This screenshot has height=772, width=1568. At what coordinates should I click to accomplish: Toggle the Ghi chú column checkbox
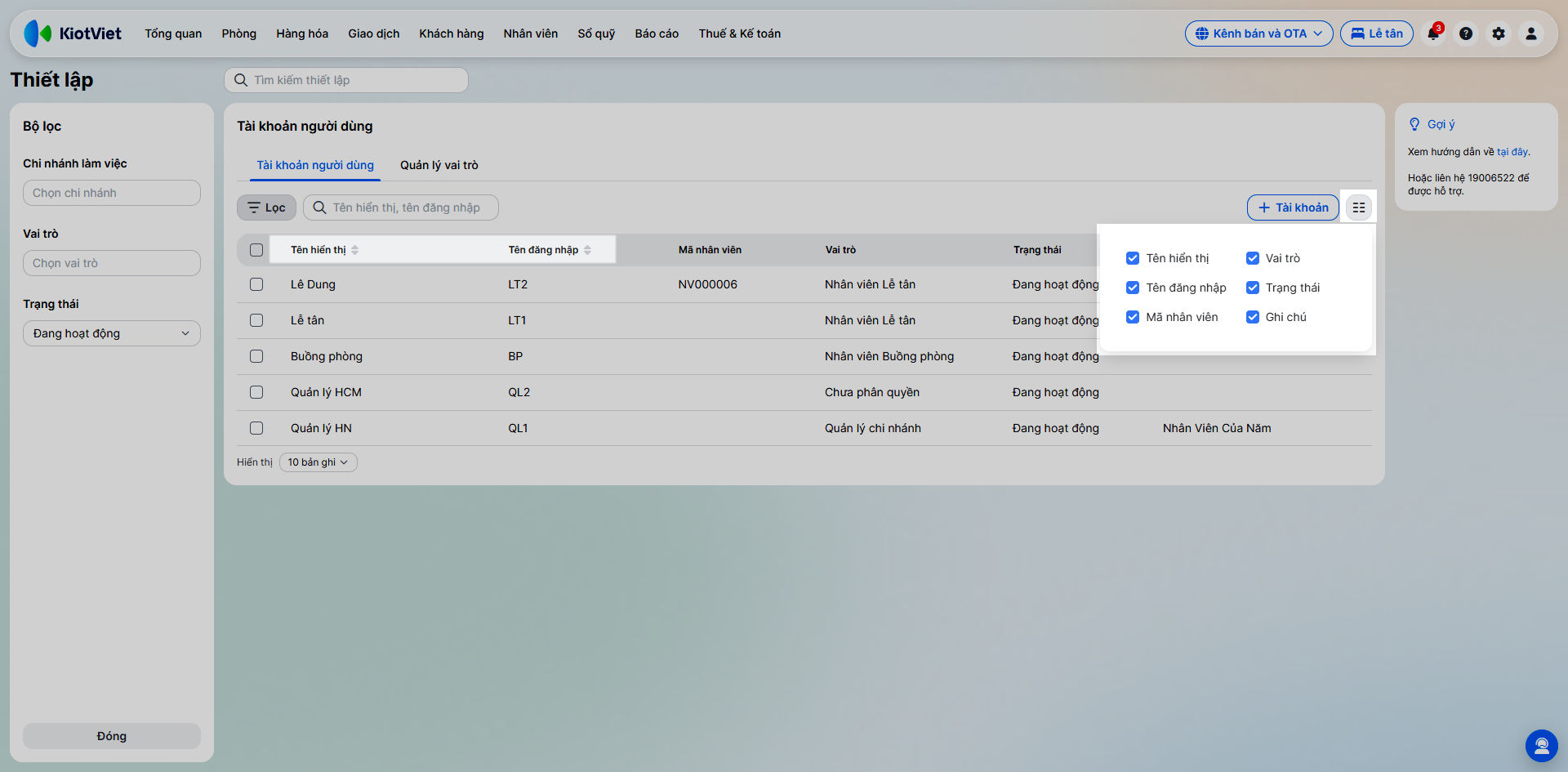[x=1253, y=317]
